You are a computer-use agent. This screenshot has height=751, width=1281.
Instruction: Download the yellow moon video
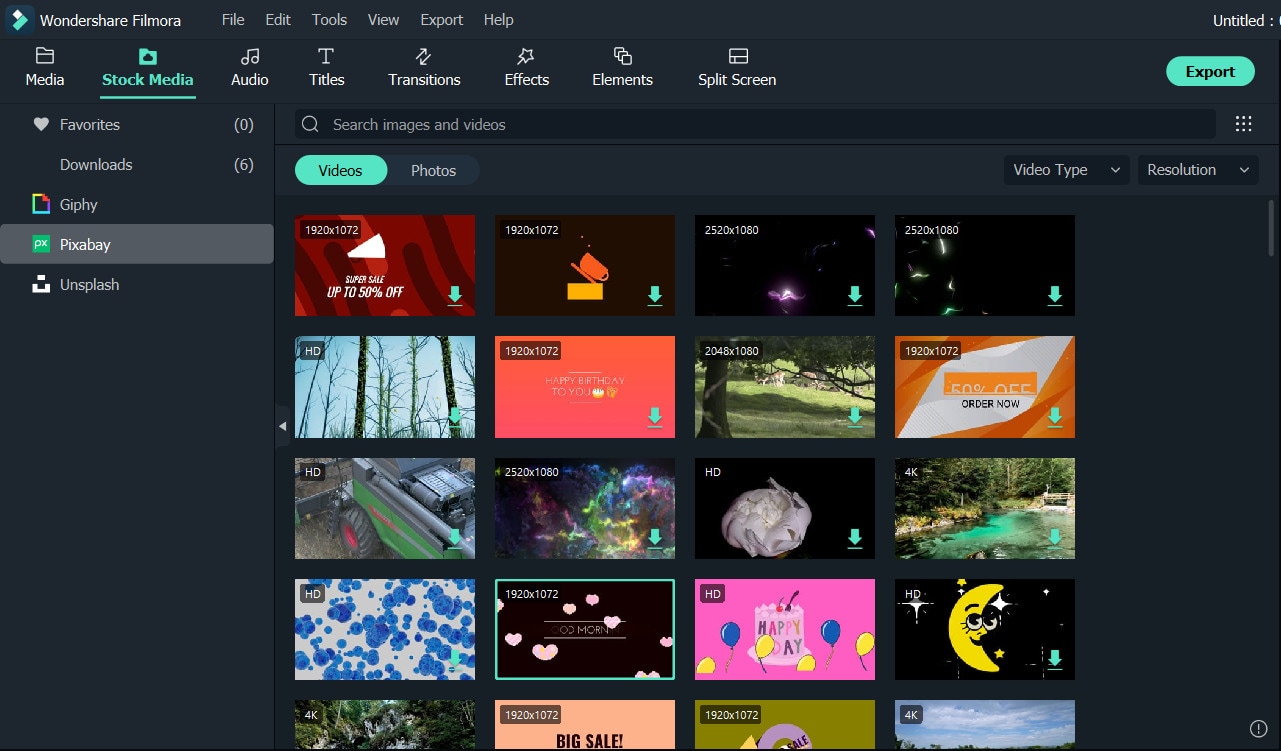(x=1055, y=659)
